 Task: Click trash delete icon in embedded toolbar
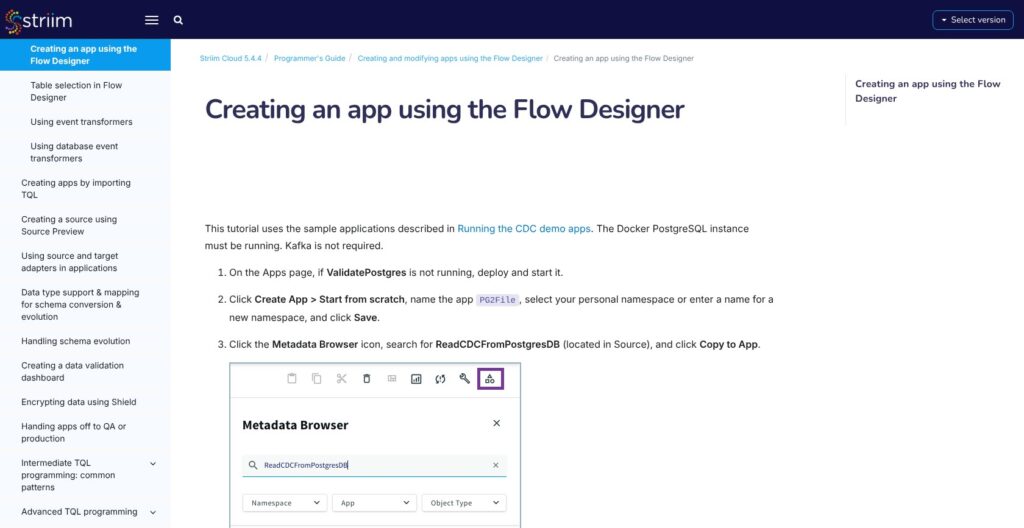[x=366, y=378]
